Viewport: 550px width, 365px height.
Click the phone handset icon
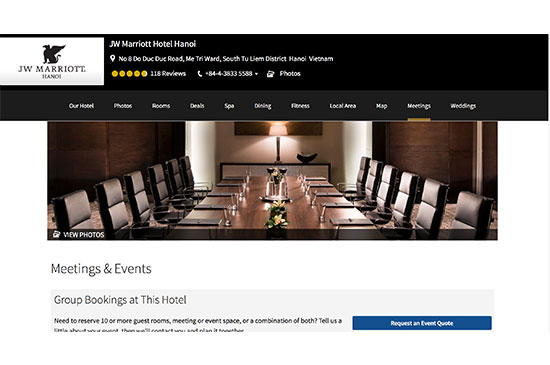click(x=200, y=74)
